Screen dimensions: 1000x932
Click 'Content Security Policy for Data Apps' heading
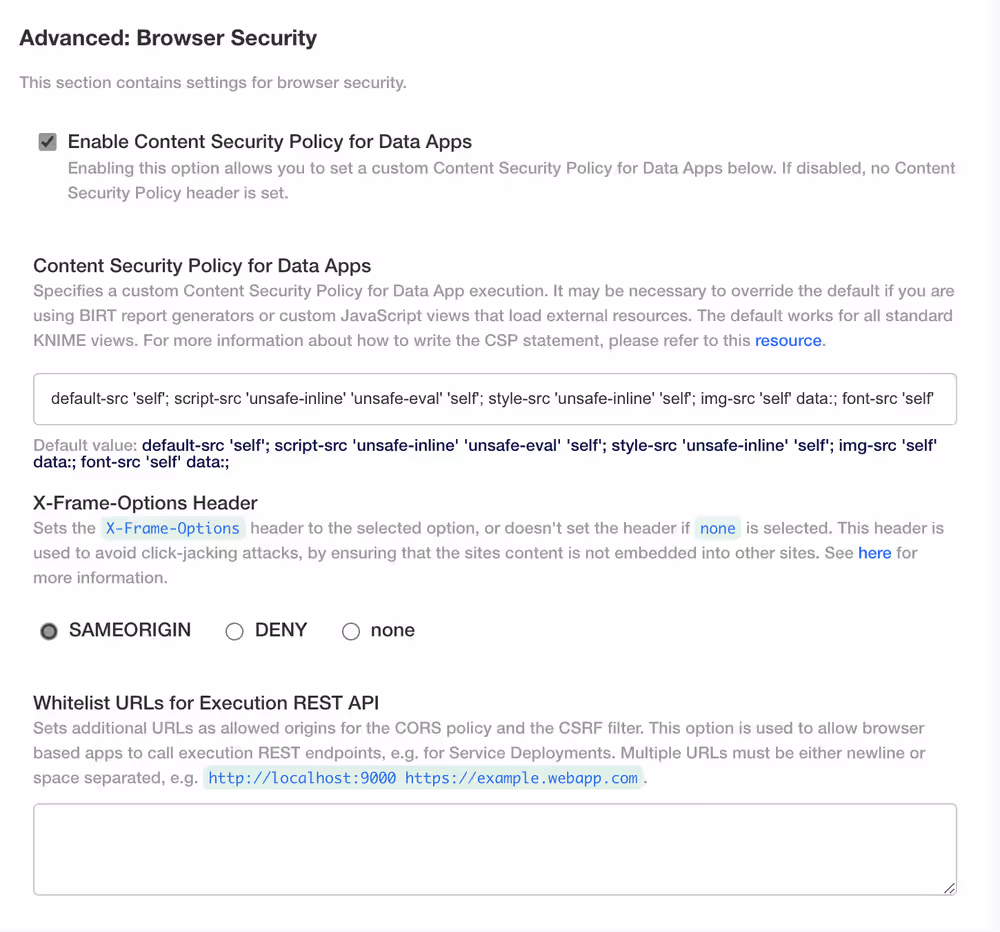tap(202, 266)
